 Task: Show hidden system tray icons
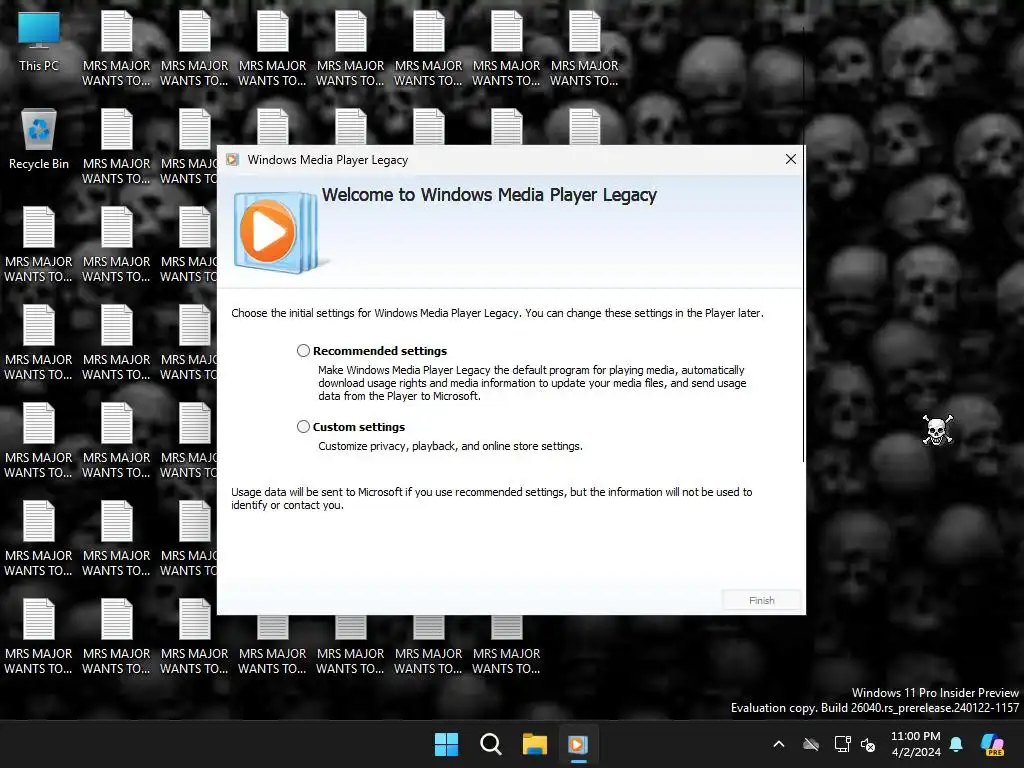click(x=778, y=744)
